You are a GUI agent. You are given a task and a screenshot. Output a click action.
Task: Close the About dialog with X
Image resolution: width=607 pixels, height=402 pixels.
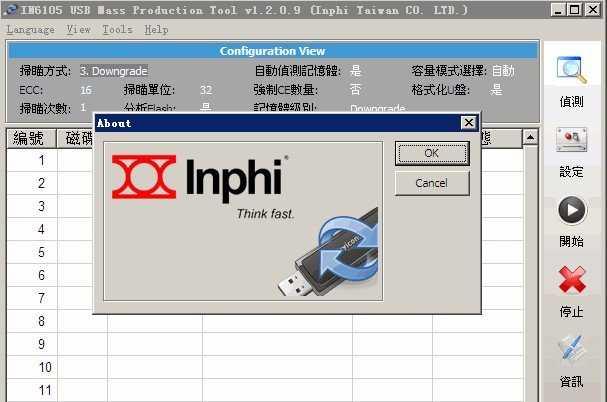468,122
